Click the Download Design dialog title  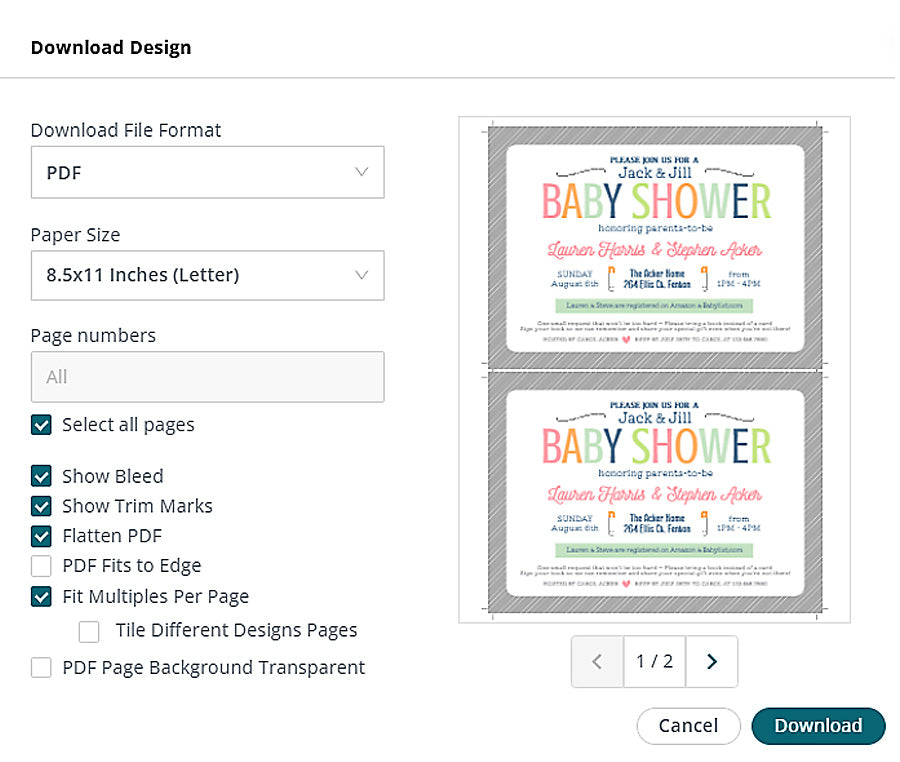(111, 48)
